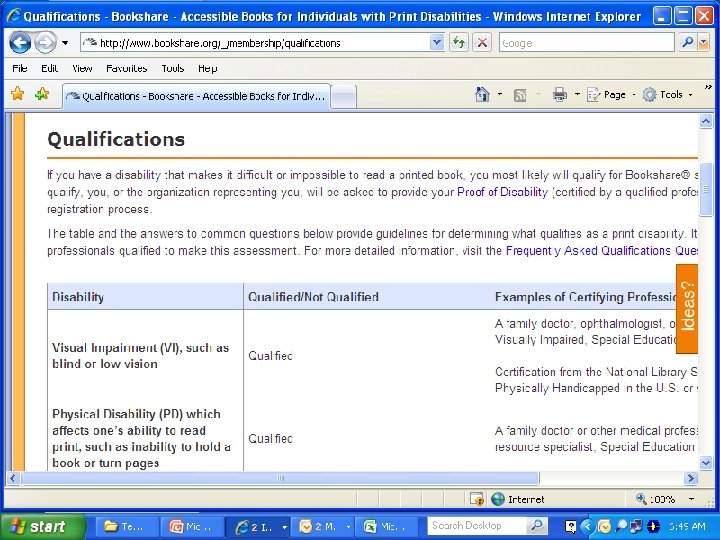Viewport: 720px width, 540px height.
Task: Open the Tools menu in menu bar
Action: point(173,68)
